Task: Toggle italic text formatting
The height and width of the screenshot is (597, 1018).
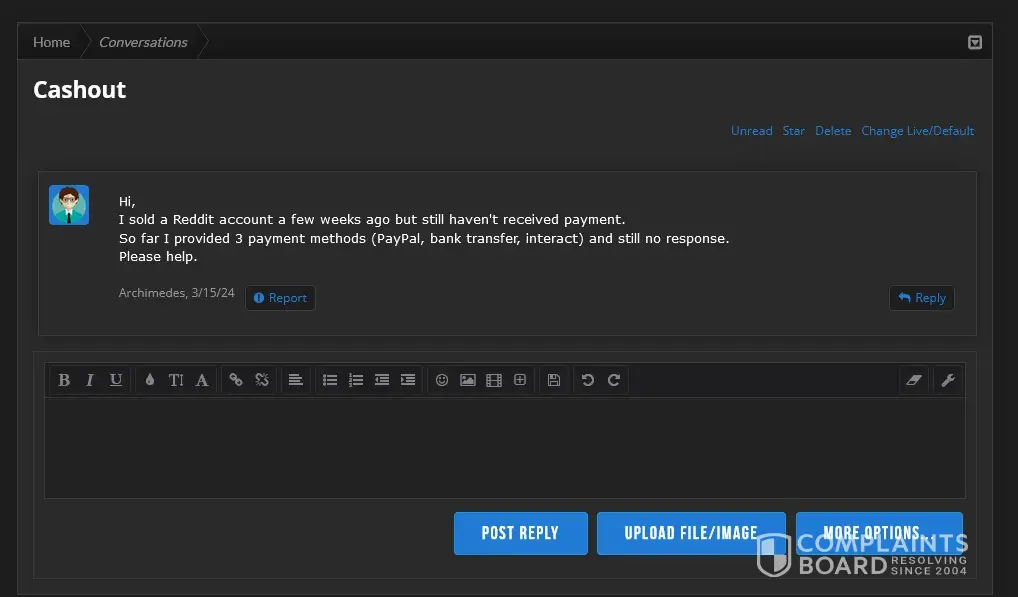Action: point(90,380)
